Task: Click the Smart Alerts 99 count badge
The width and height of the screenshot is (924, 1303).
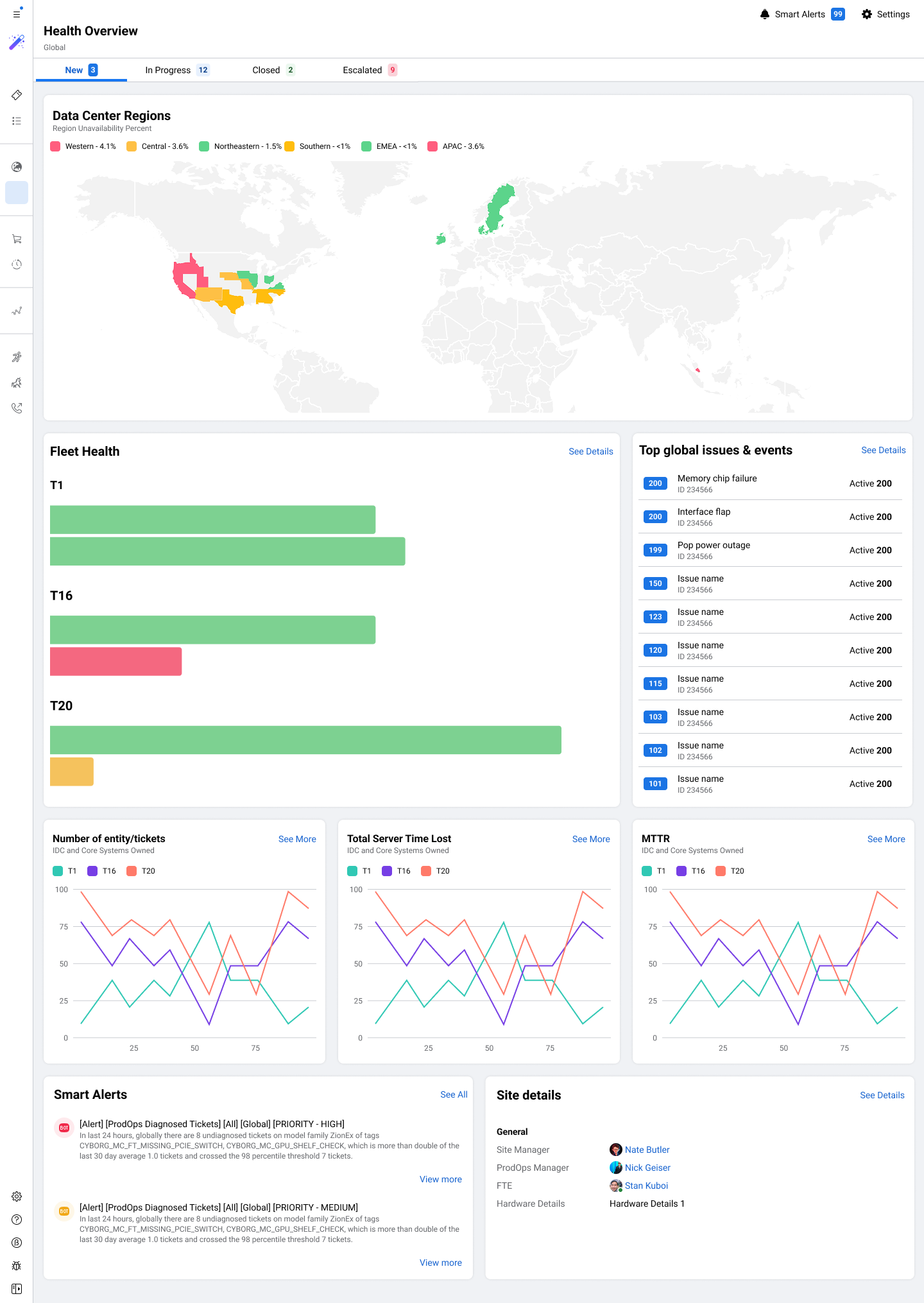Action: coord(838,14)
